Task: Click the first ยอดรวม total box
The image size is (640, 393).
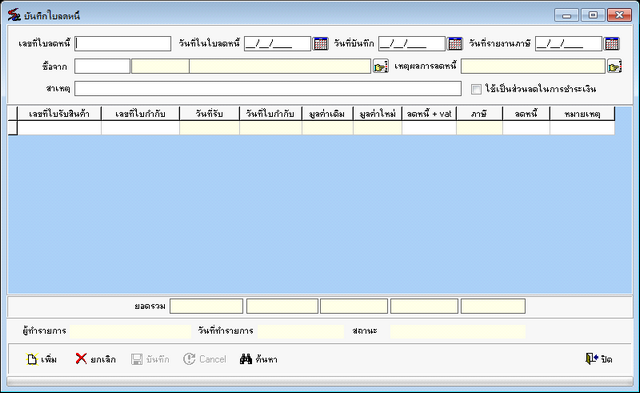Action: pyautogui.click(x=206, y=306)
